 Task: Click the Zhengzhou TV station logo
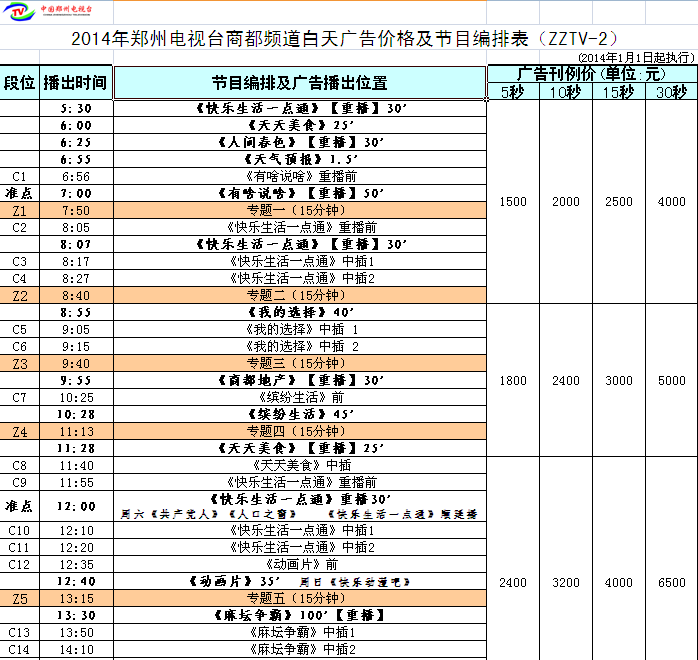47,11
